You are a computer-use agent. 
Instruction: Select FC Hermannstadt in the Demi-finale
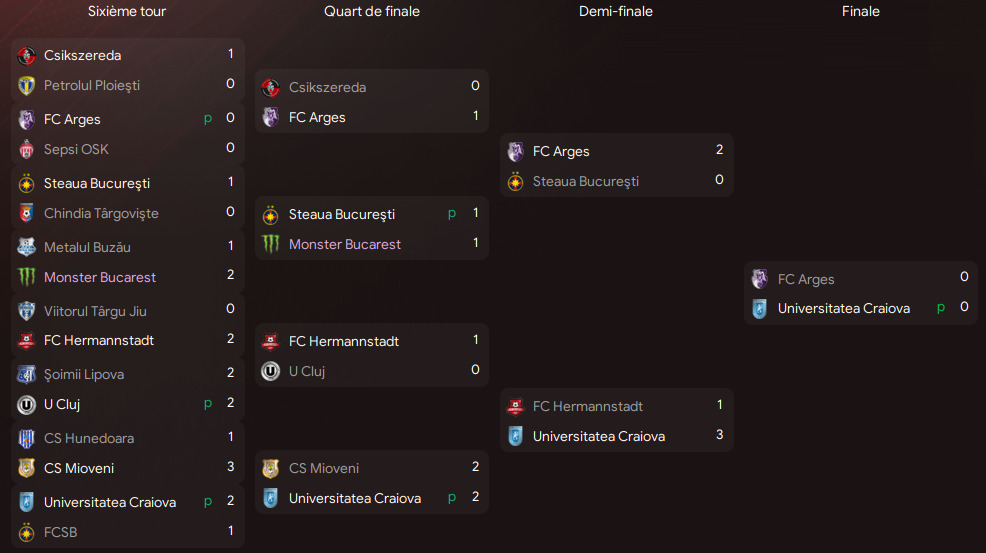pyautogui.click(x=587, y=406)
